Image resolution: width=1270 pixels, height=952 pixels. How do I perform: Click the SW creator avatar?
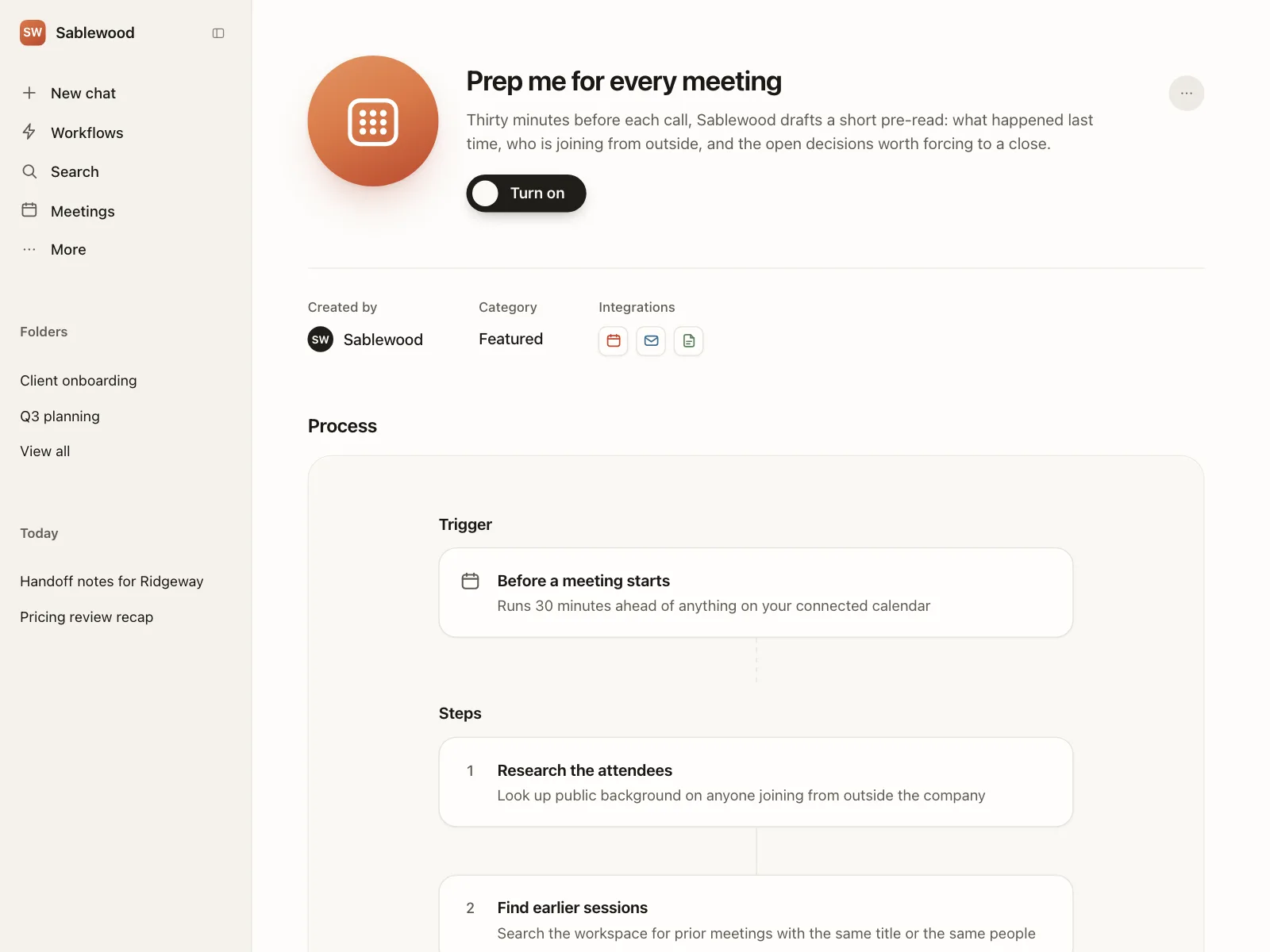pos(321,340)
